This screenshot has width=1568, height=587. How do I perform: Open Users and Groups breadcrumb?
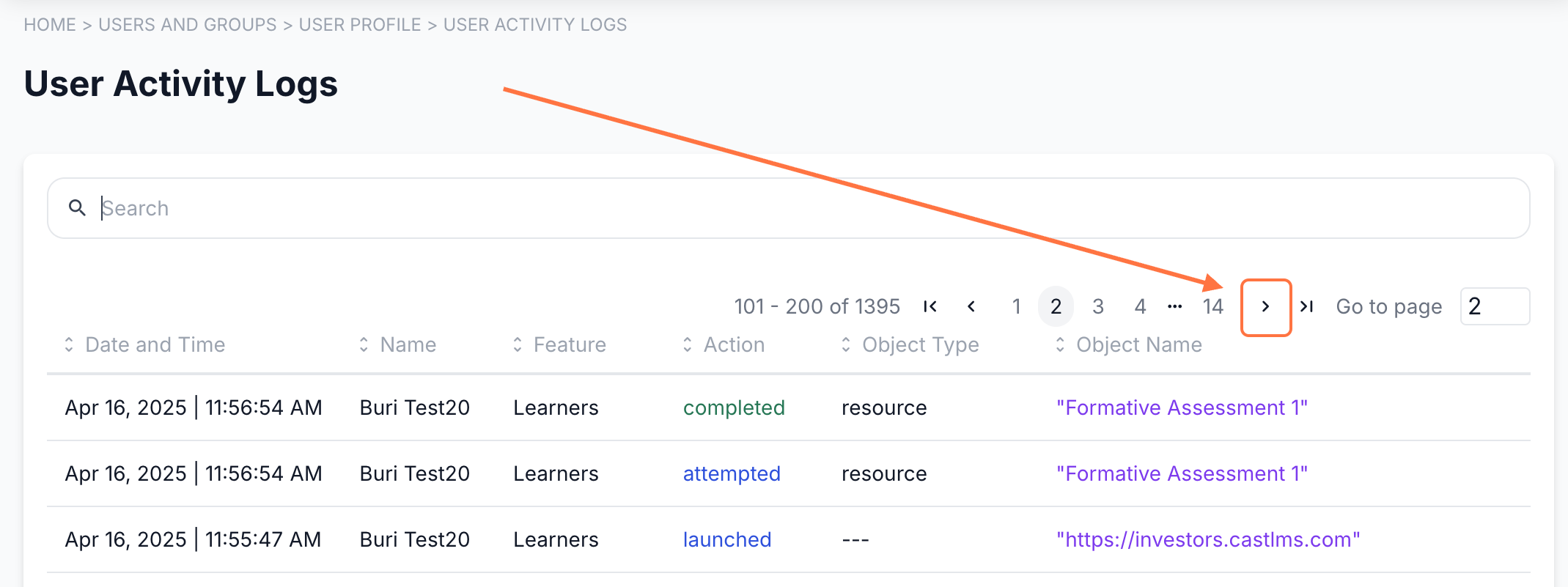coord(188,25)
